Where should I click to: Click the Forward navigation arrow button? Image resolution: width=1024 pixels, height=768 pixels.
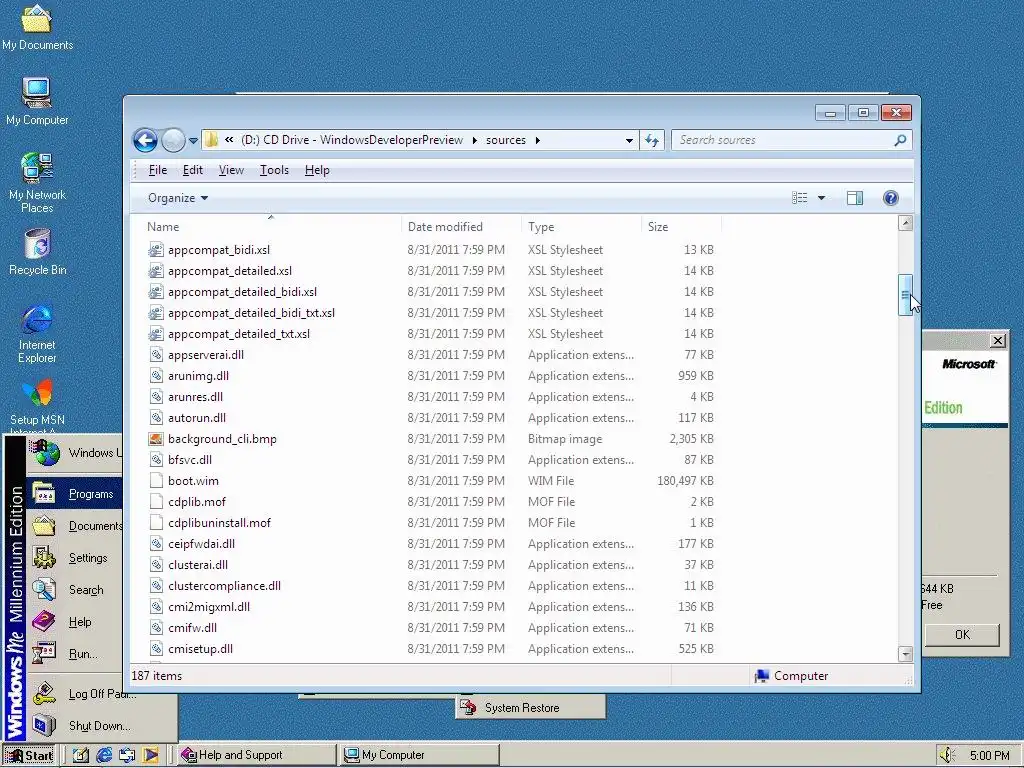pyautogui.click(x=173, y=140)
